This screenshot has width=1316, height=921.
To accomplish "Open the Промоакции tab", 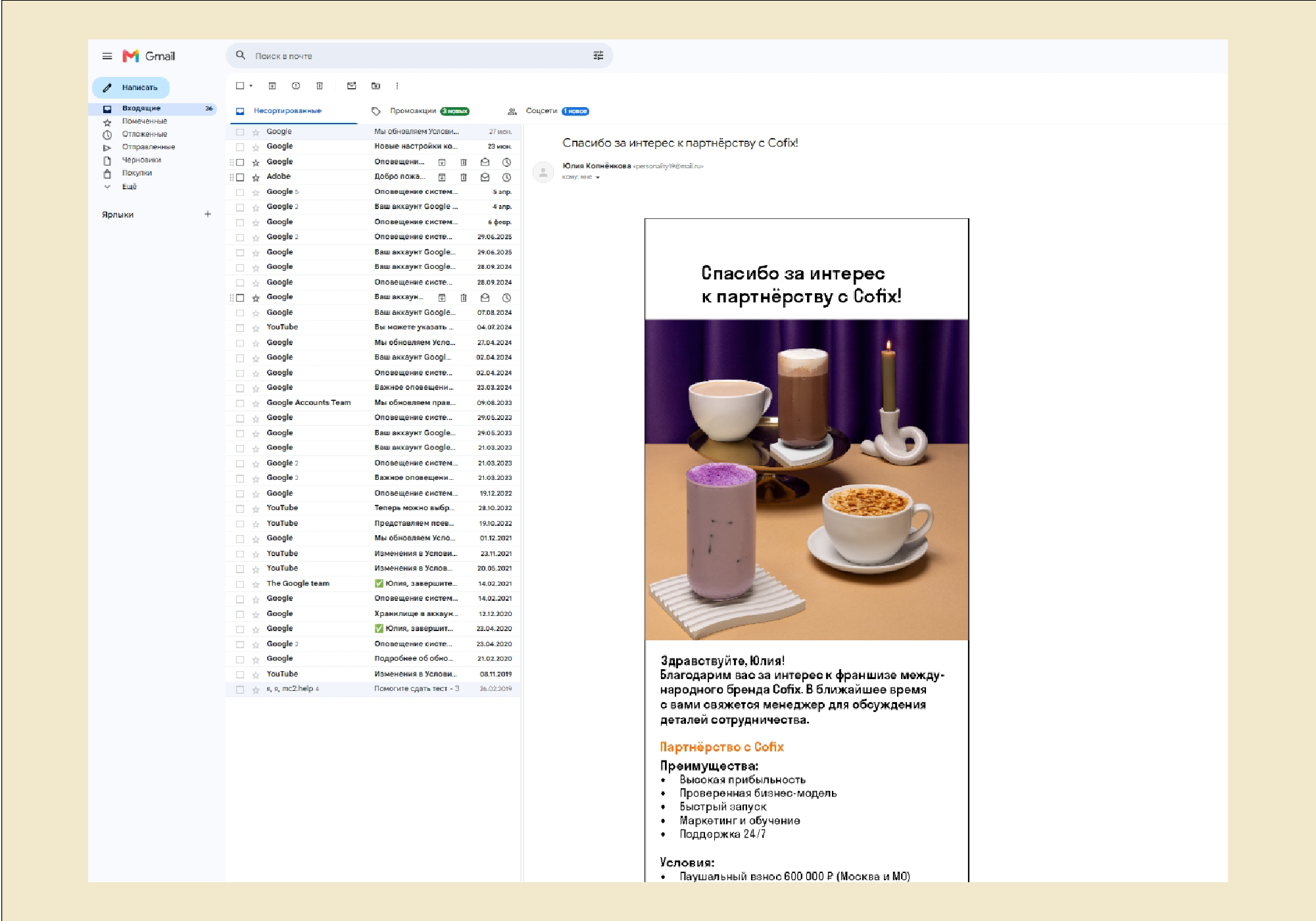I will [x=420, y=111].
